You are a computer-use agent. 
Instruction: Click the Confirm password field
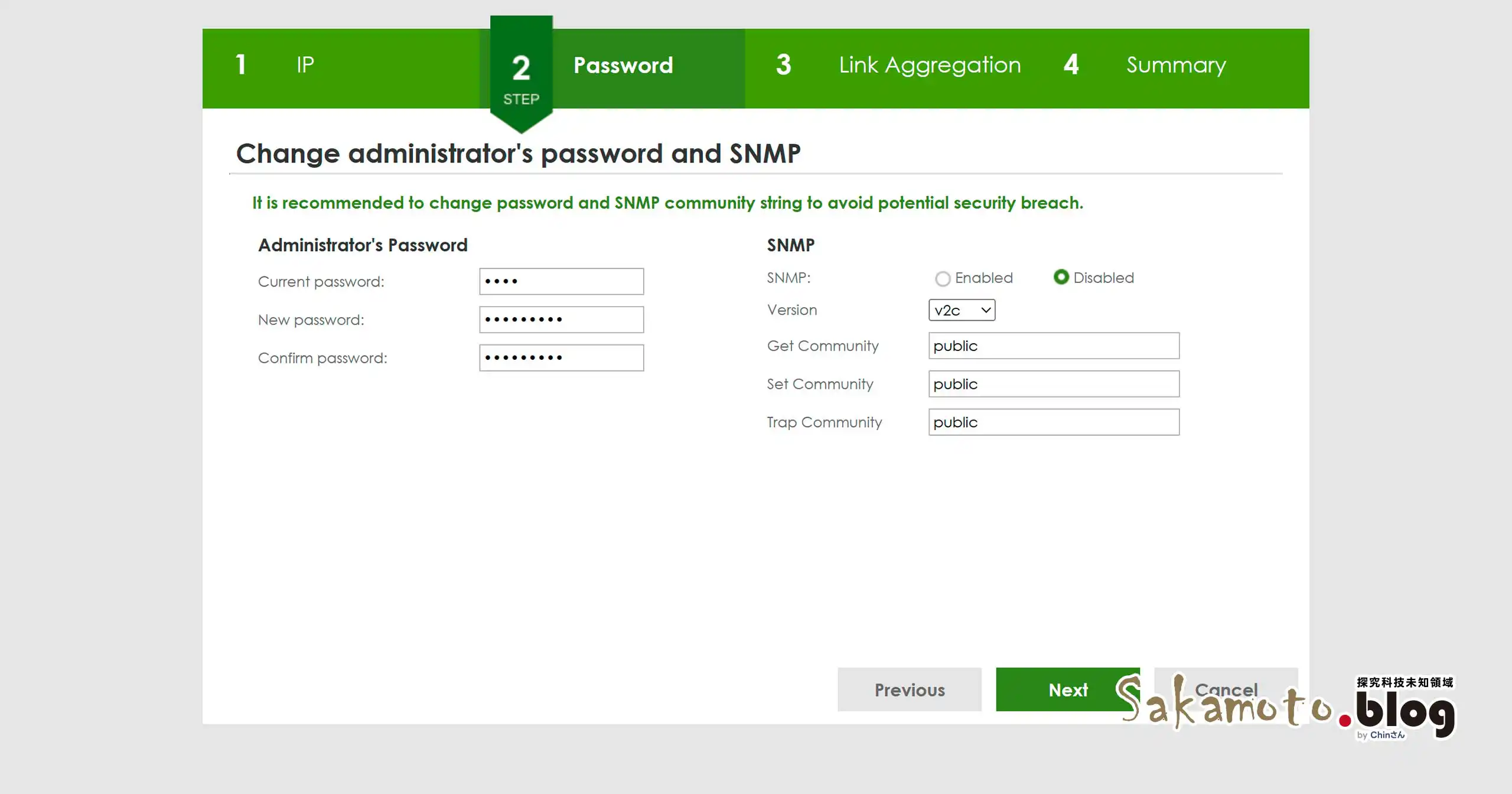coord(561,358)
